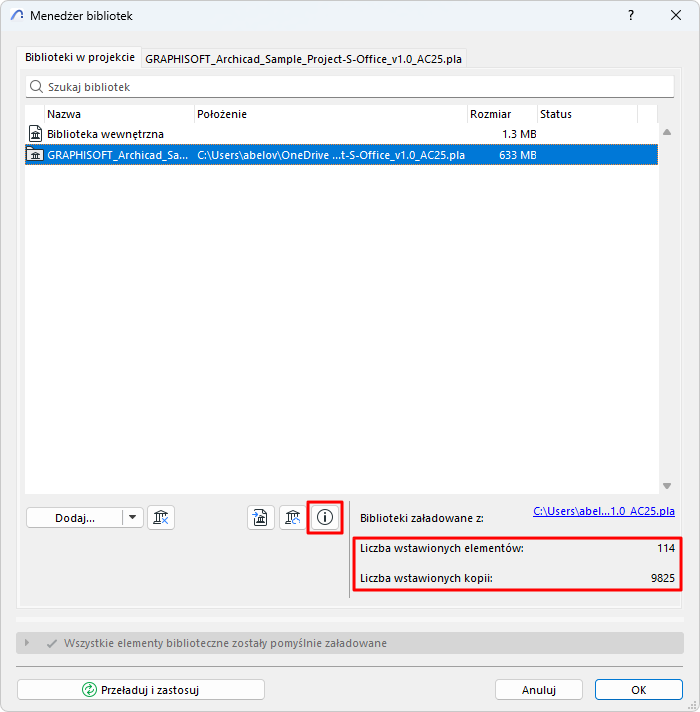Viewport: 700px width, 712px height.
Task: Click the 633 MB size cell
Action: click(518, 155)
